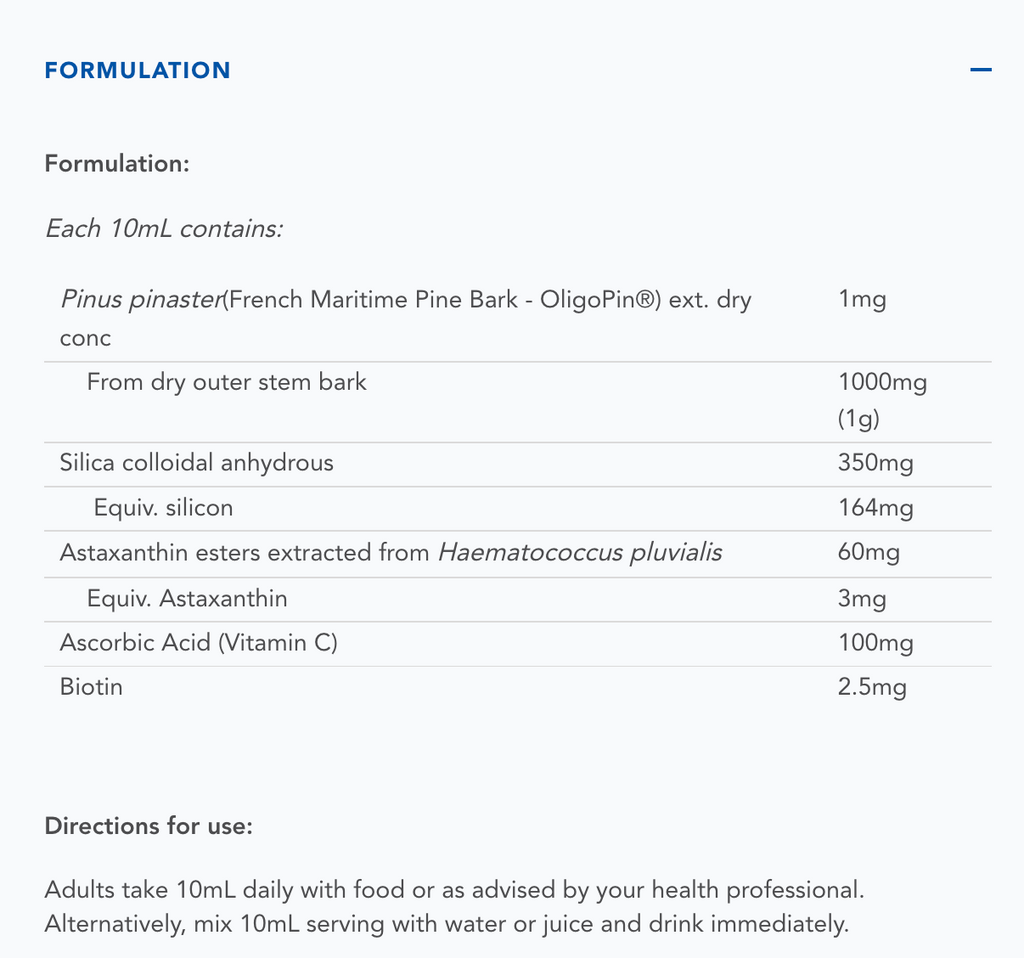Select the Silica colloidal anhydrous row

click(197, 463)
